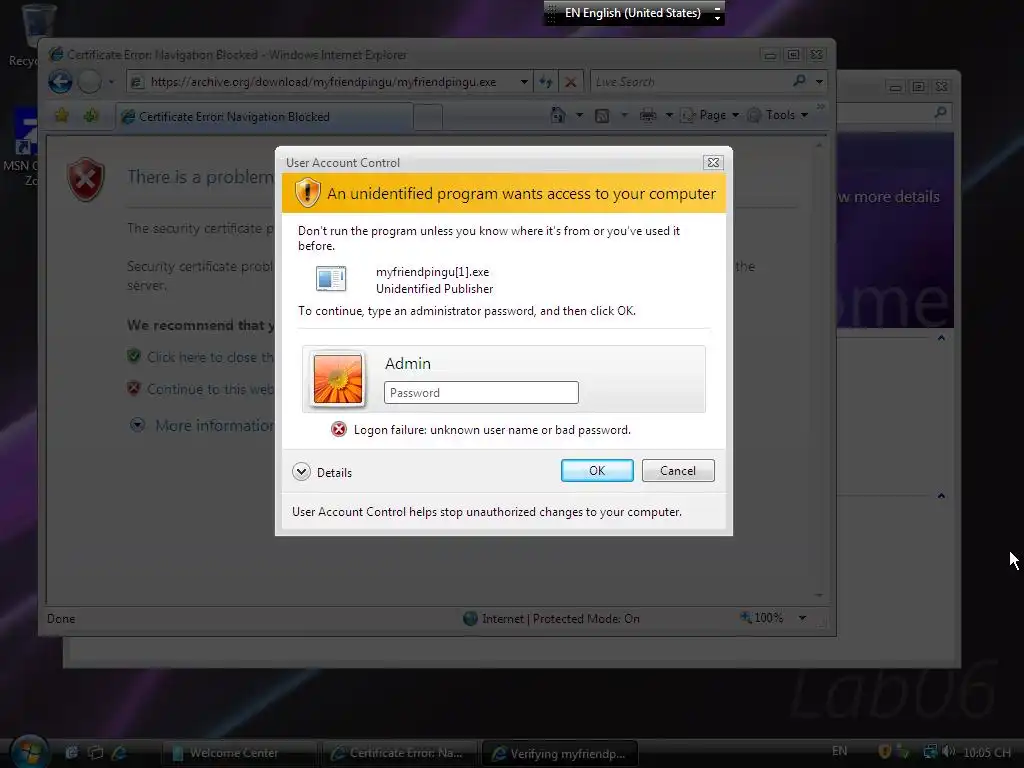1024x768 pixels.
Task: Open a new blank tab
Action: click(428, 117)
